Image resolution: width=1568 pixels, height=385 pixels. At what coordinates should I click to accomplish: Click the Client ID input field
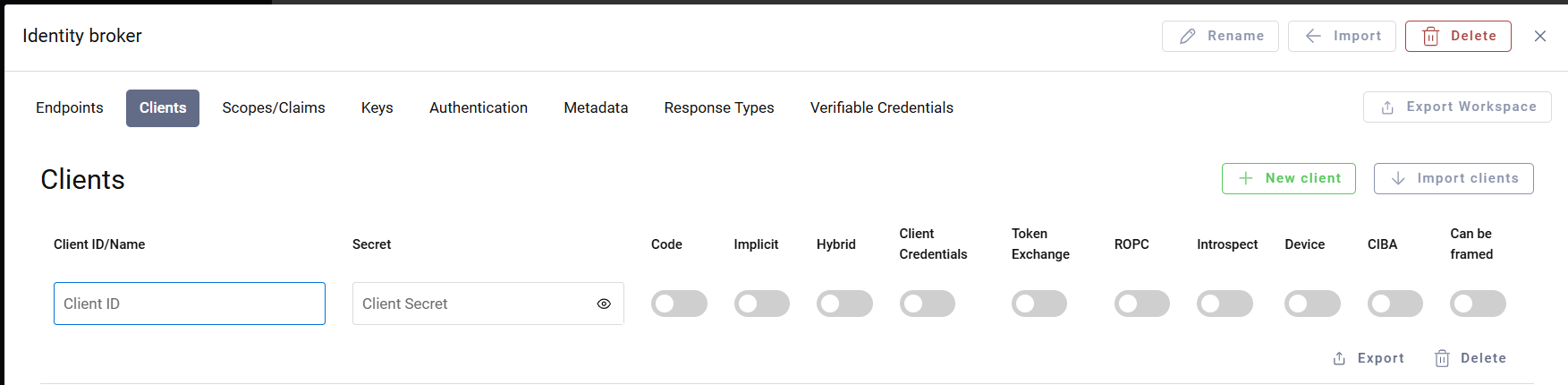(190, 304)
